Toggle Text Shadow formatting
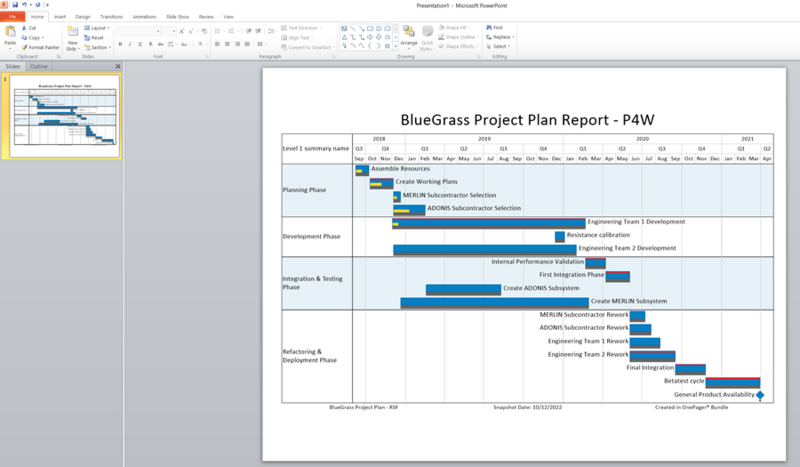The width and height of the screenshot is (800, 467). pos(151,44)
